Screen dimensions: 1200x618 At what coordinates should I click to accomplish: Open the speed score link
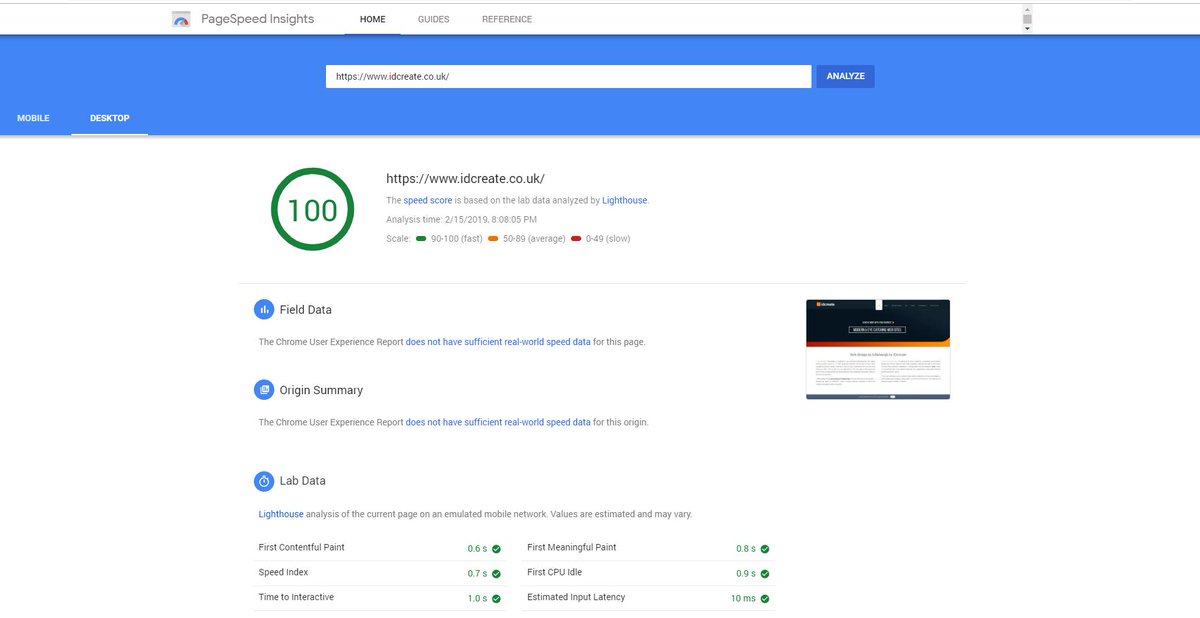[428, 200]
